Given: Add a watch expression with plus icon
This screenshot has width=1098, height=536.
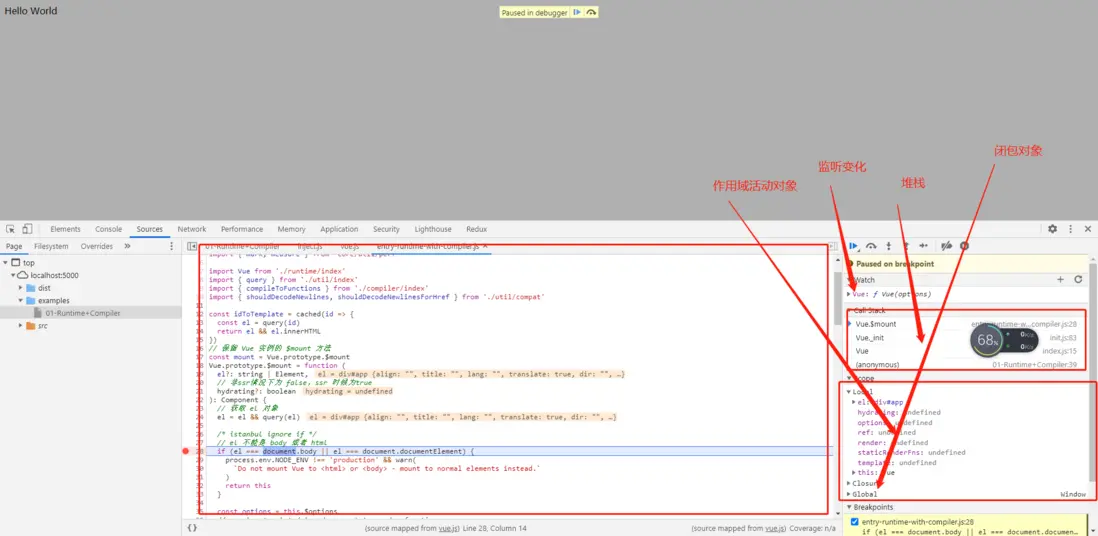Looking at the screenshot, I should [1060, 280].
